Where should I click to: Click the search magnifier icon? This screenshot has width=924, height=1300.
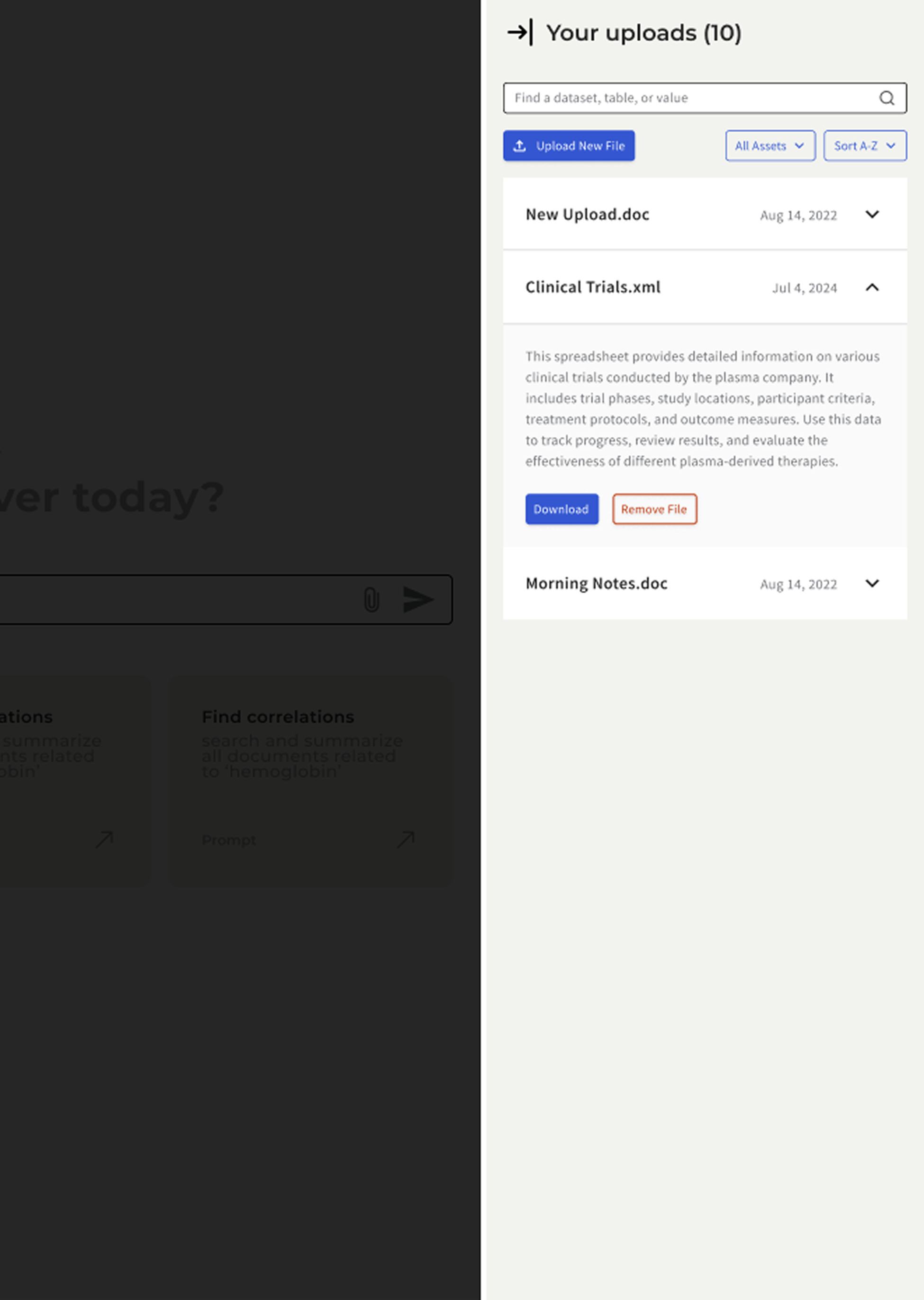pos(887,99)
